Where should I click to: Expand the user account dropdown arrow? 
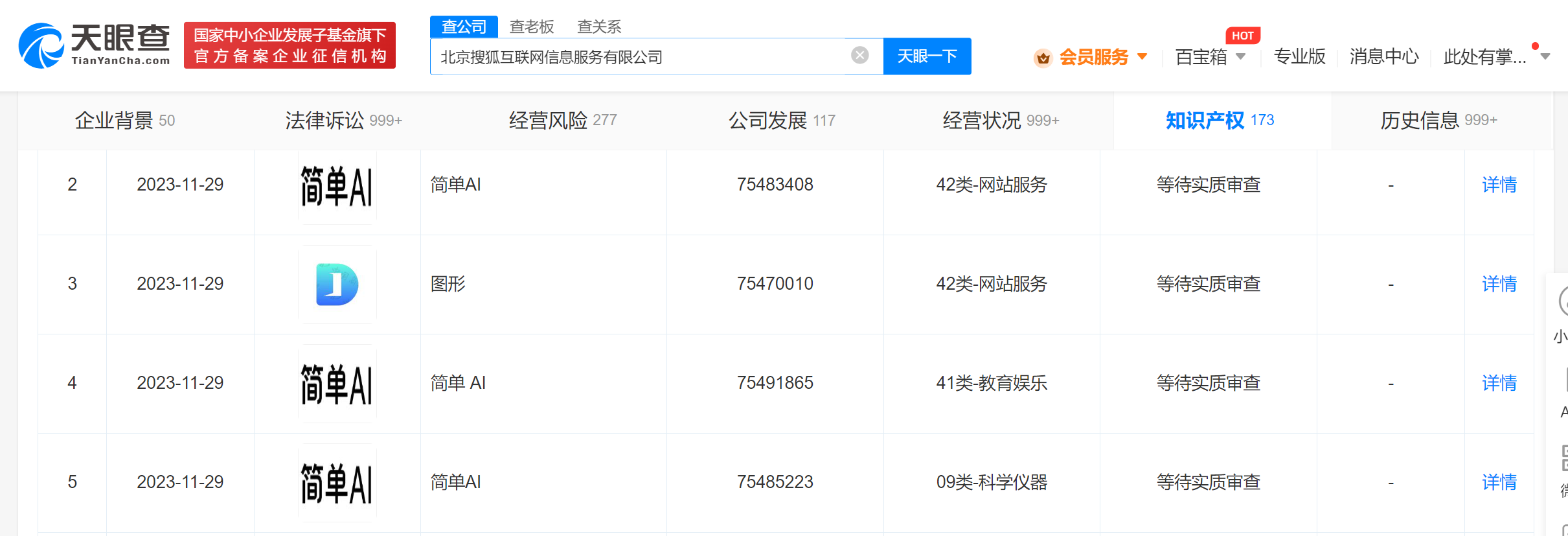coord(1545,56)
